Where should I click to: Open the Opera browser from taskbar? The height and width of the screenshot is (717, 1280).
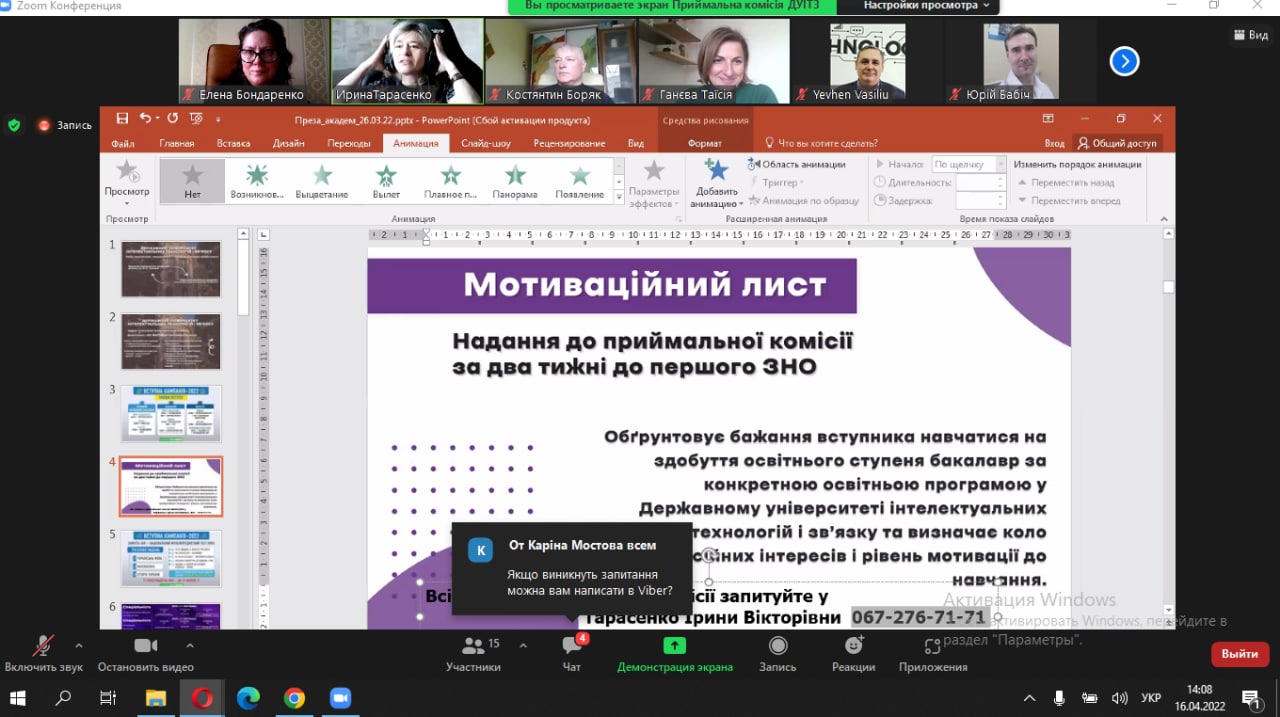202,698
